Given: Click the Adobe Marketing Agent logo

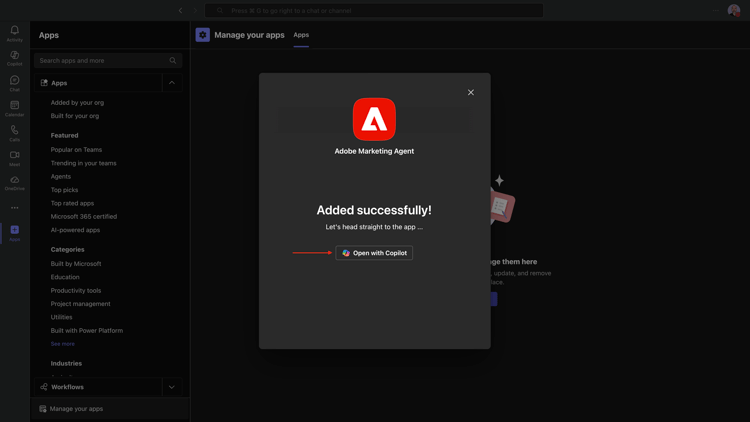Looking at the screenshot, I should click(x=374, y=119).
